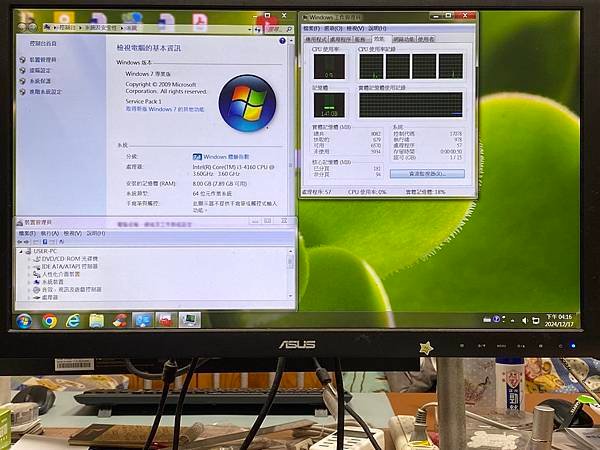The height and width of the screenshot is (450, 600).
Task: Open Task Manager 檢視(V) View menu
Action: [355, 29]
